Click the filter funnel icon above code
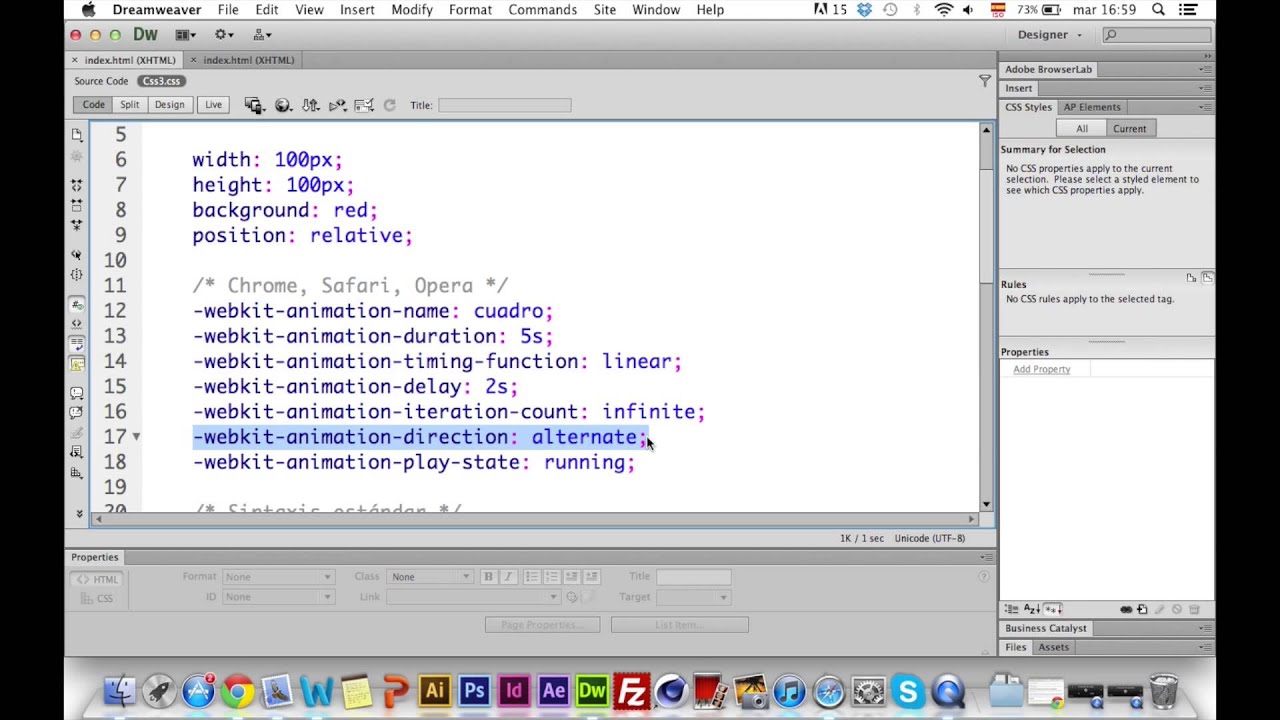1280x720 pixels. point(984,81)
